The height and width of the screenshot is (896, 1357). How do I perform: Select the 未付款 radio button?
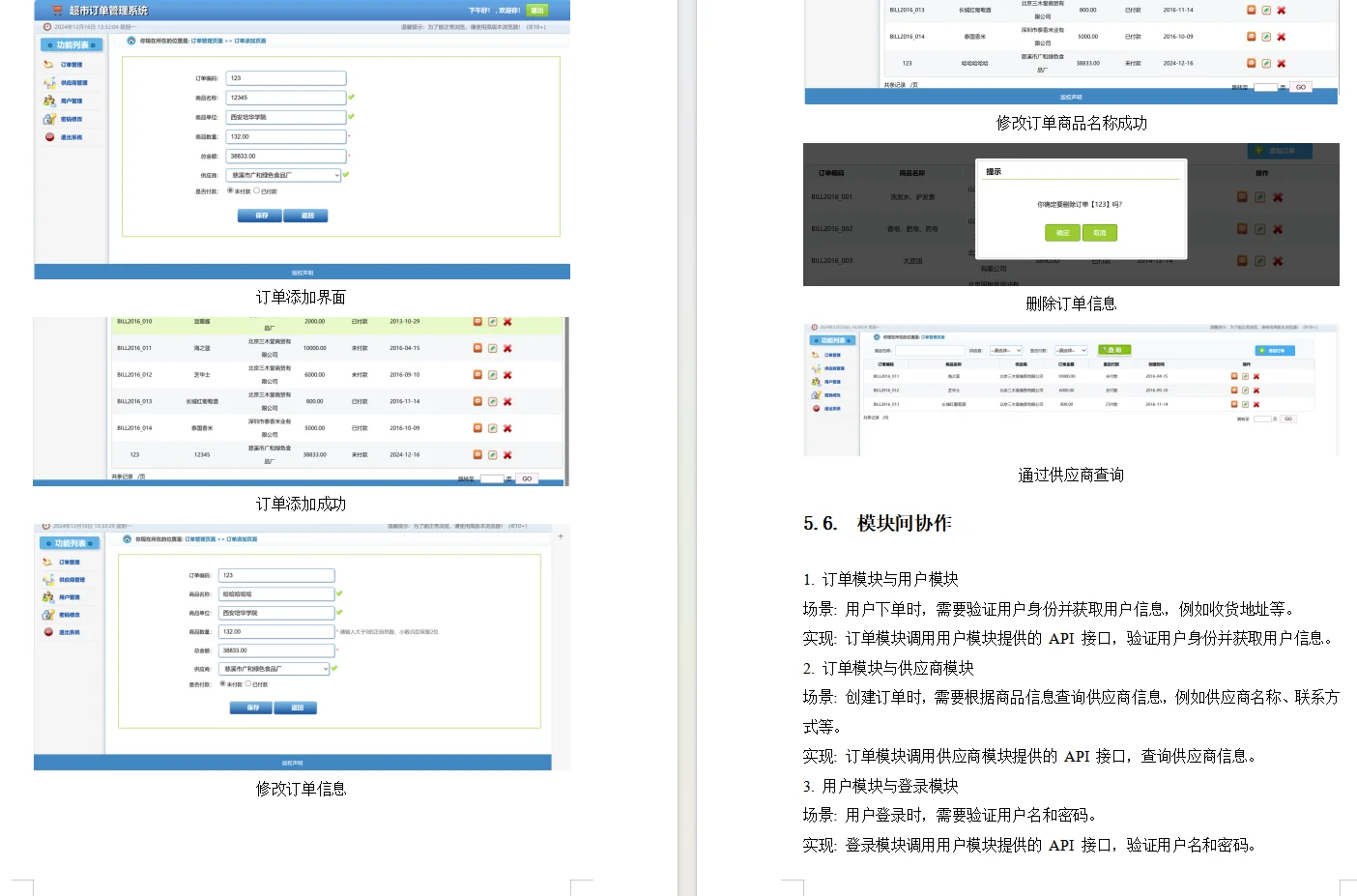[232, 190]
